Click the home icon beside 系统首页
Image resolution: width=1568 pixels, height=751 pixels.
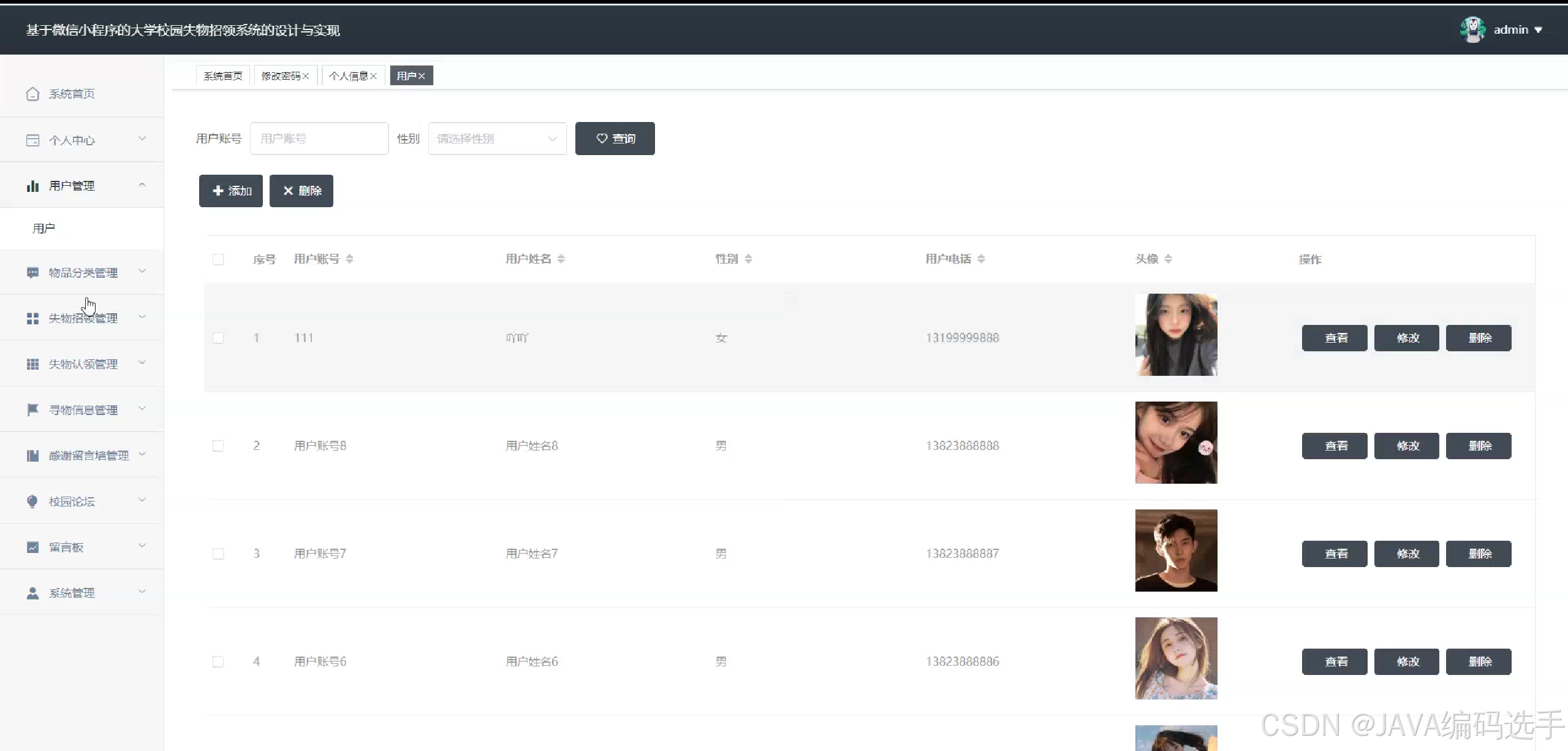coord(33,94)
